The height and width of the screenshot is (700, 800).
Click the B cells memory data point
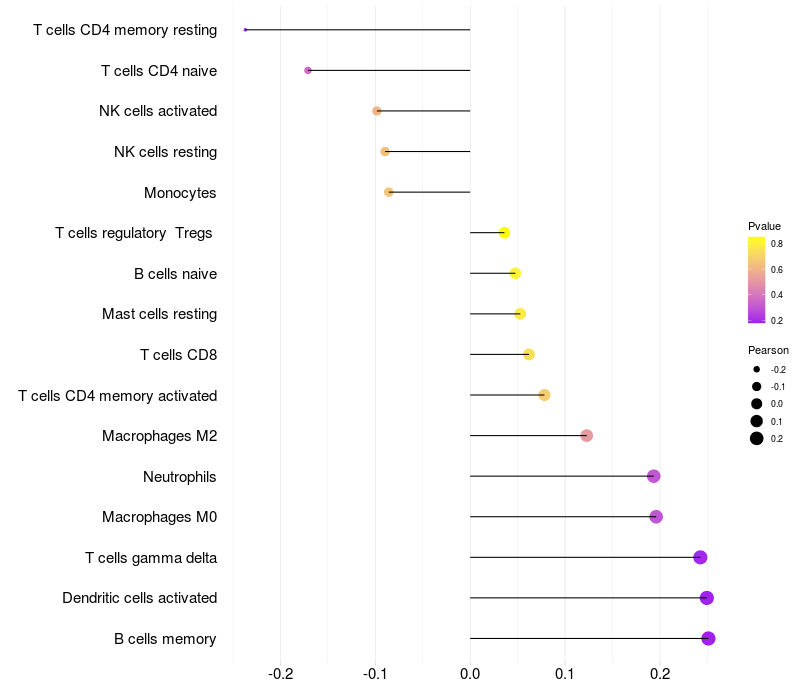pyautogui.click(x=708, y=639)
